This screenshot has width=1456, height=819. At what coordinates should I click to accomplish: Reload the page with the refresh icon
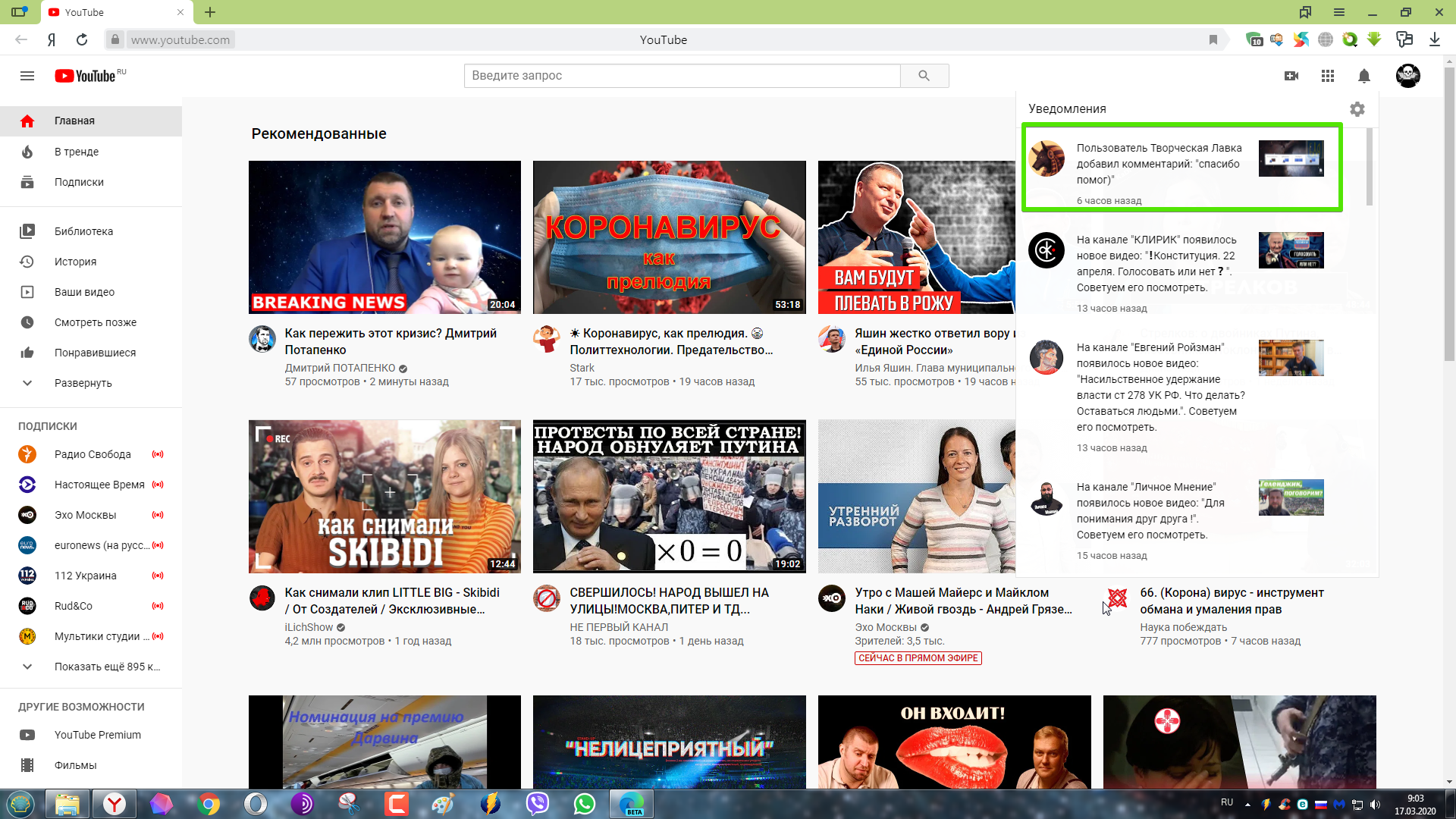(x=82, y=39)
